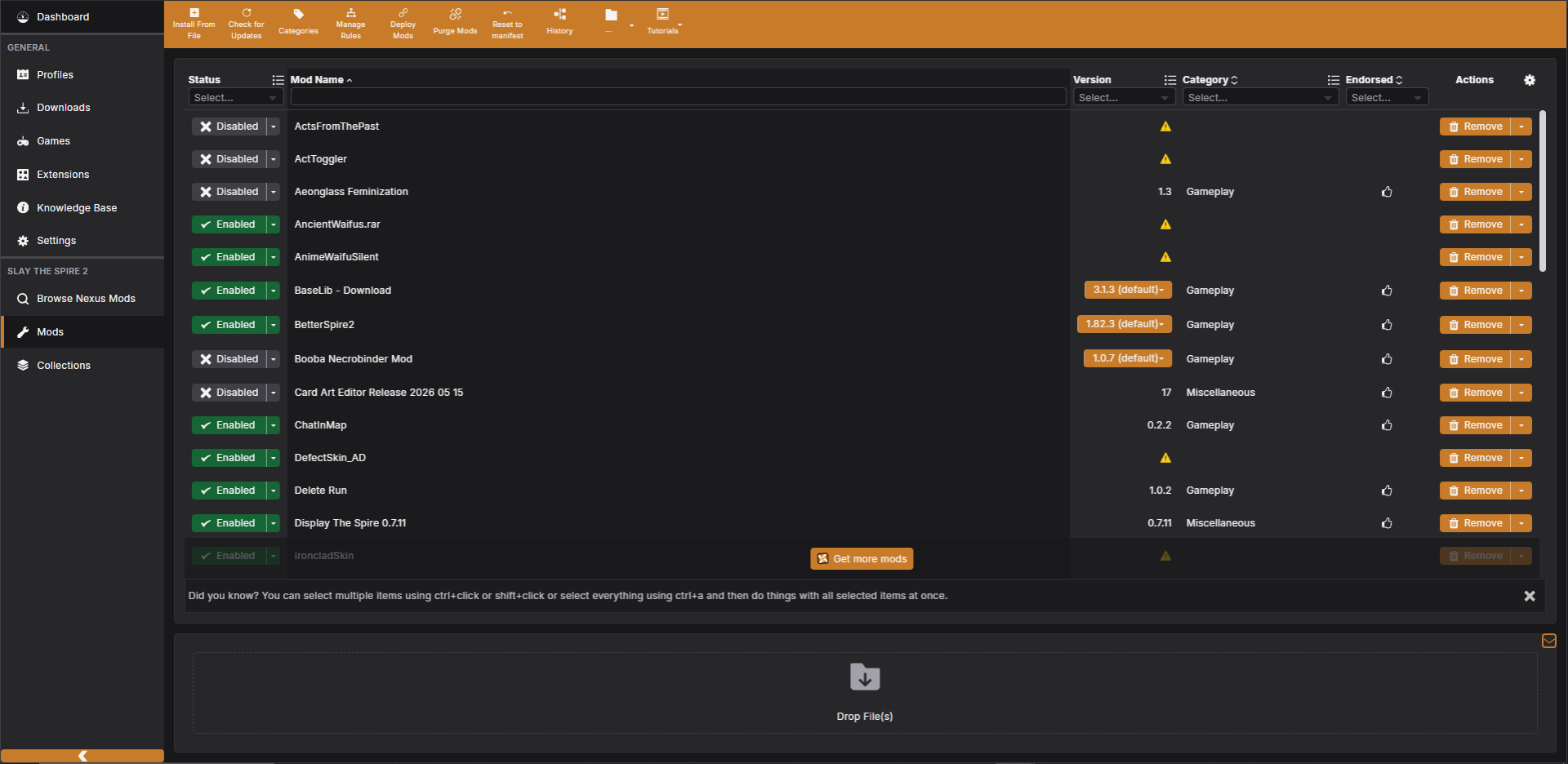Screen dimensions: 1568x764
Task: Enable Aeonglass Feminization mod
Action: click(229, 192)
